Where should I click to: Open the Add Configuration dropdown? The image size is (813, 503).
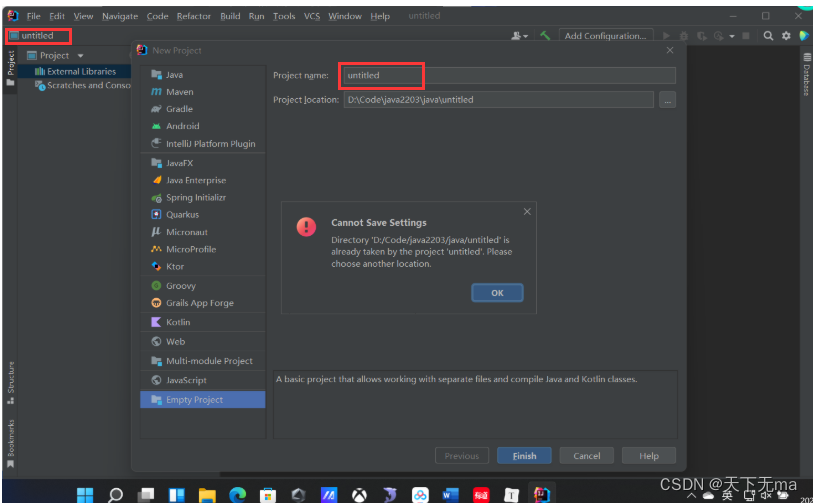605,36
